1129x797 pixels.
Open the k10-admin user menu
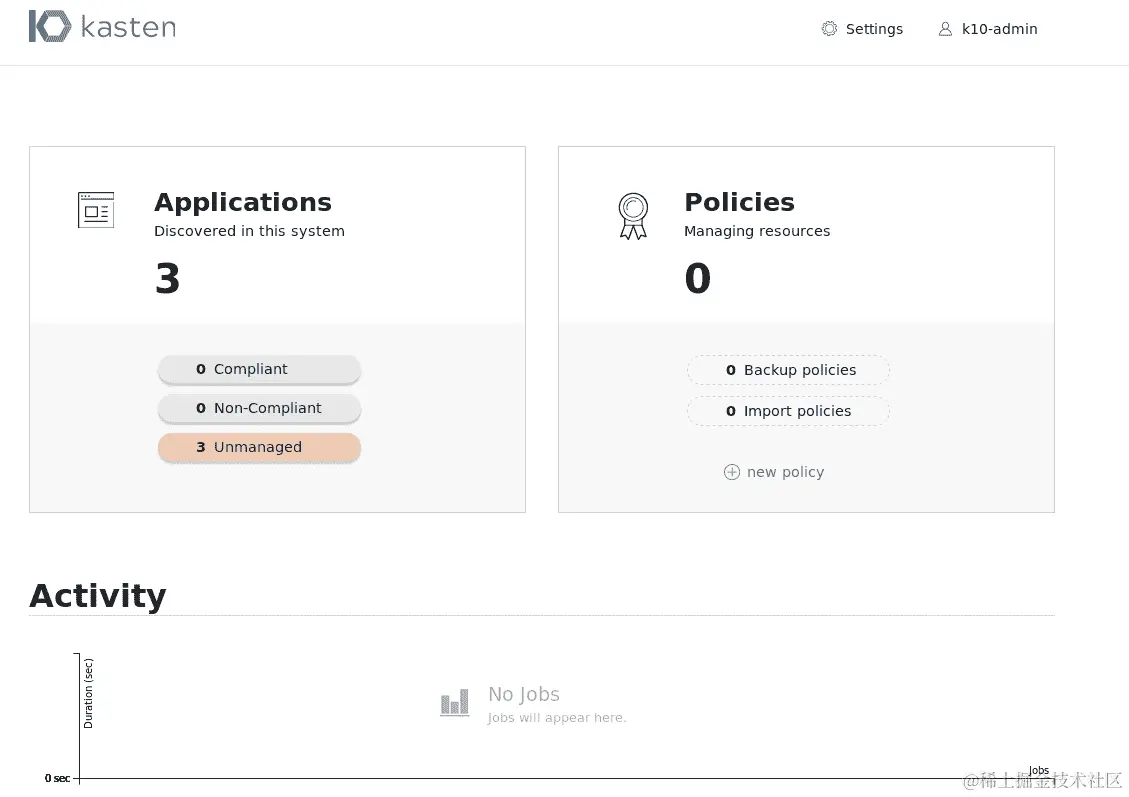999,29
